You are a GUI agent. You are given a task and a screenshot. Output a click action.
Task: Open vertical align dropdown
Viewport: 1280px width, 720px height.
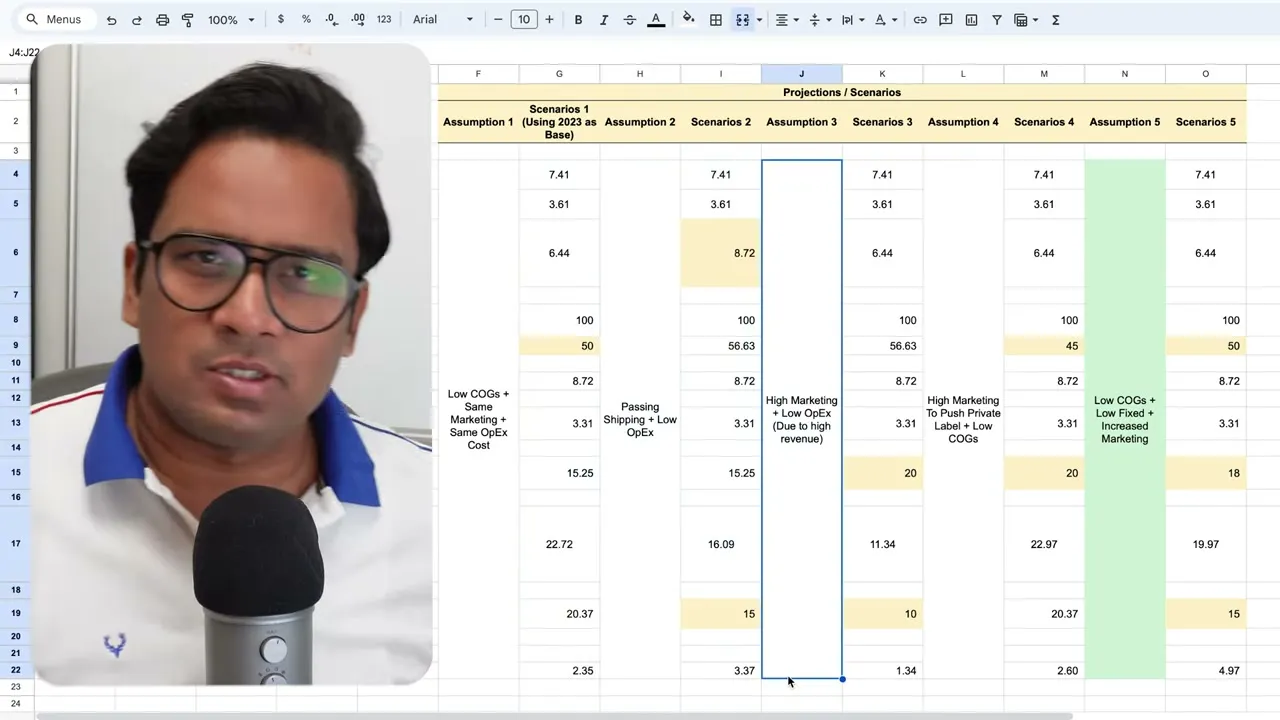(819, 20)
